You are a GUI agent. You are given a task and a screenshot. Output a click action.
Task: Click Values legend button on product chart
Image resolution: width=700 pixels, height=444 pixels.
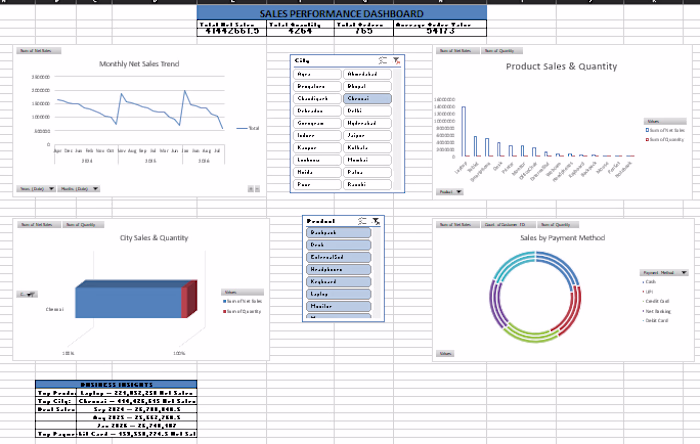click(x=665, y=121)
